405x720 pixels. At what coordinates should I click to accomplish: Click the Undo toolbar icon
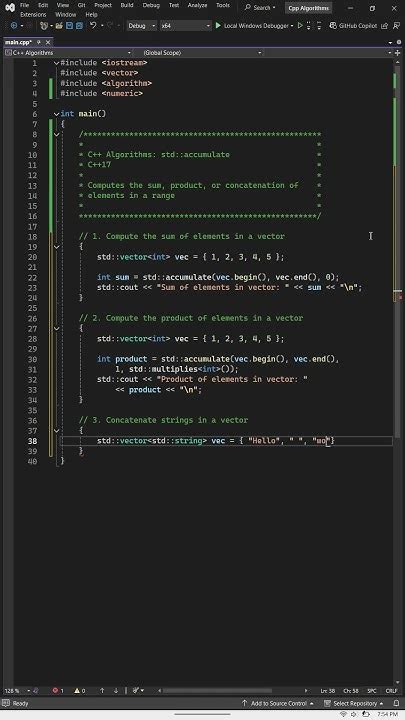tap(93, 26)
